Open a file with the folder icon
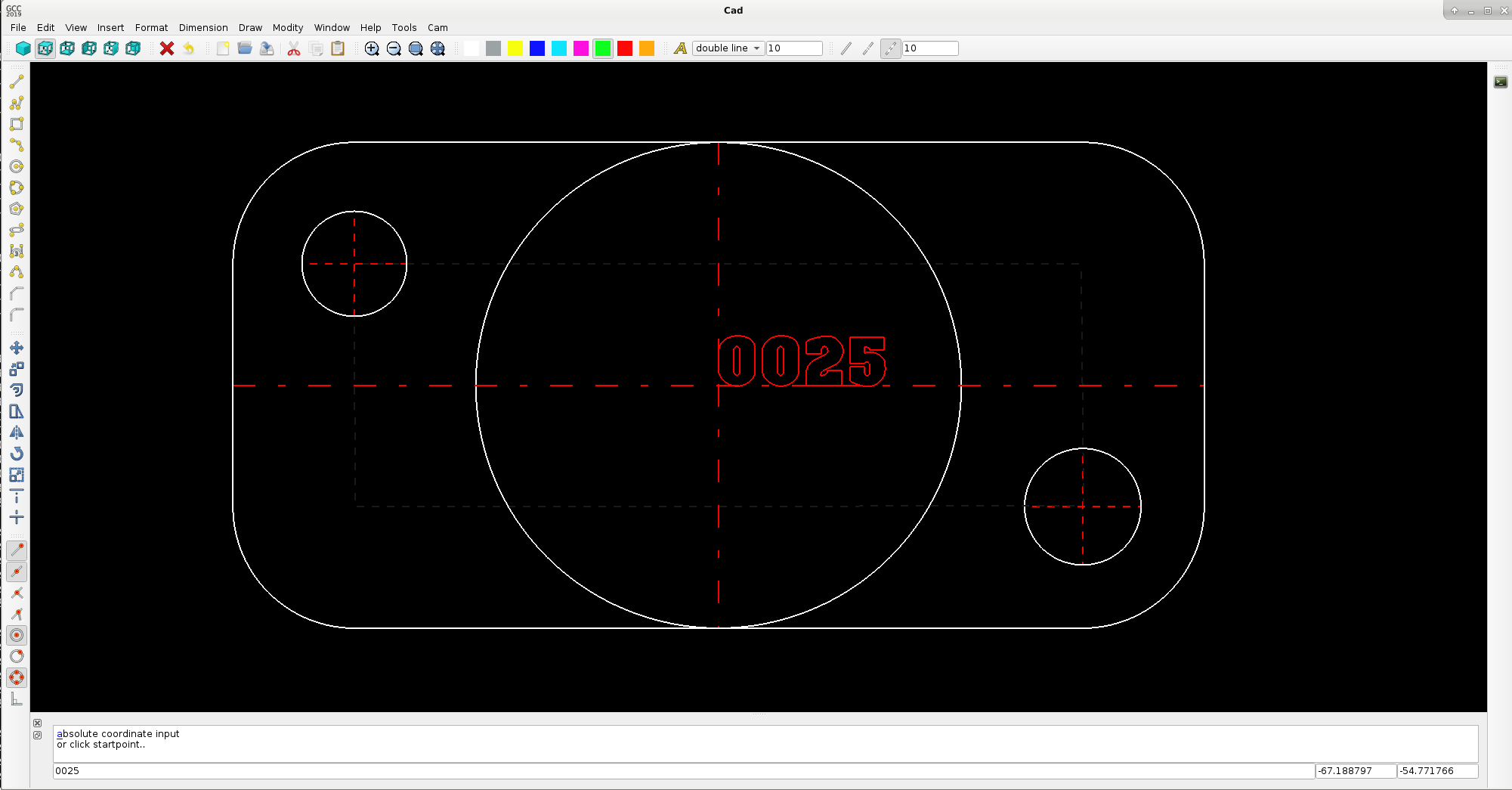 pyautogui.click(x=245, y=48)
